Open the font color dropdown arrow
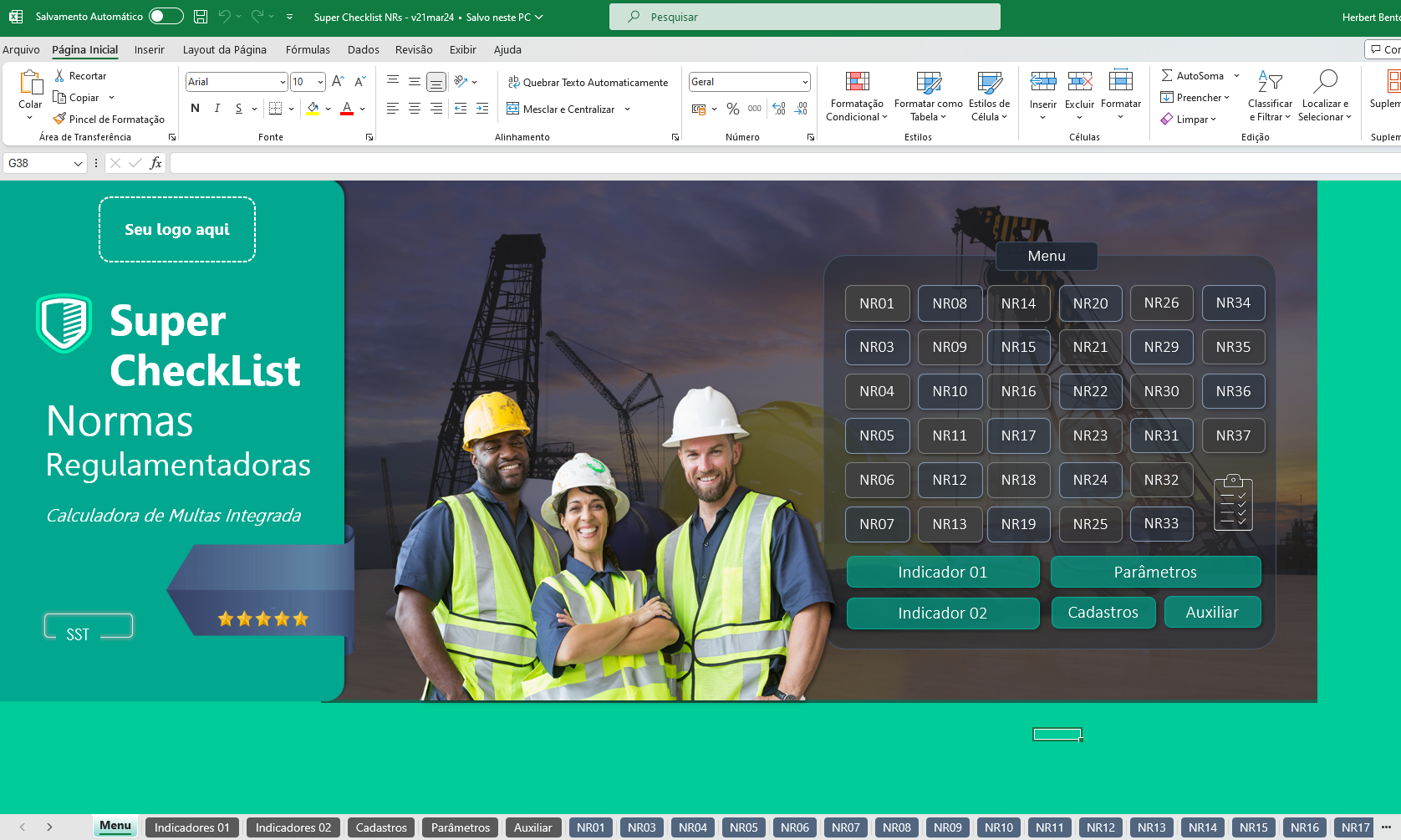 [x=363, y=109]
